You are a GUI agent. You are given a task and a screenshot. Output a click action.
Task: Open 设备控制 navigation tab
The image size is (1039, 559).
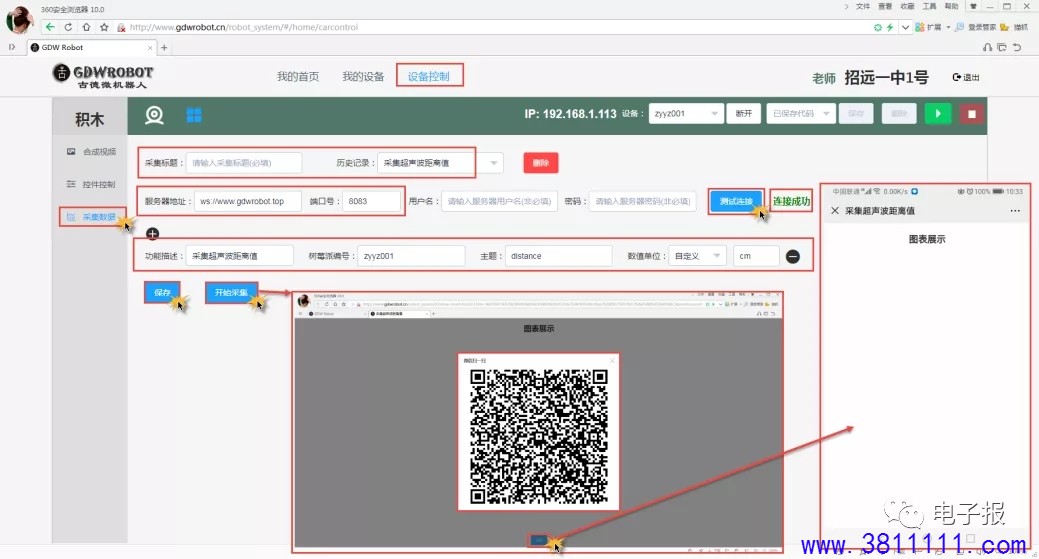tap(429, 76)
